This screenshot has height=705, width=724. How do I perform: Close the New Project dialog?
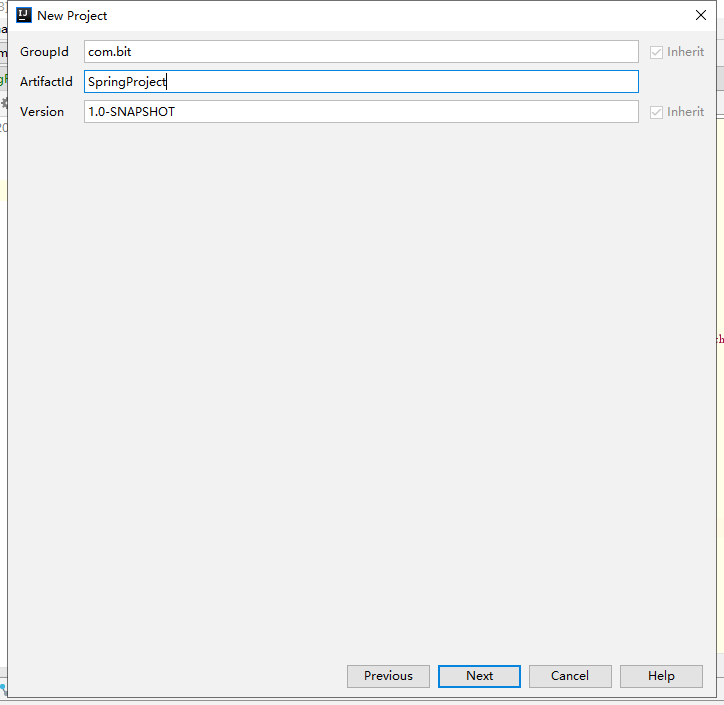click(700, 15)
